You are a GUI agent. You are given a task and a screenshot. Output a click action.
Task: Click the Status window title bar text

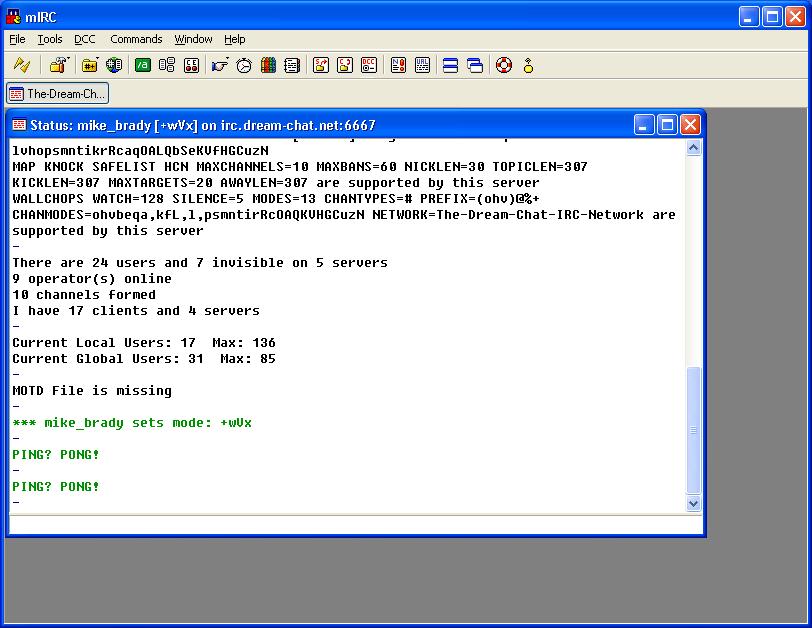pos(202,125)
